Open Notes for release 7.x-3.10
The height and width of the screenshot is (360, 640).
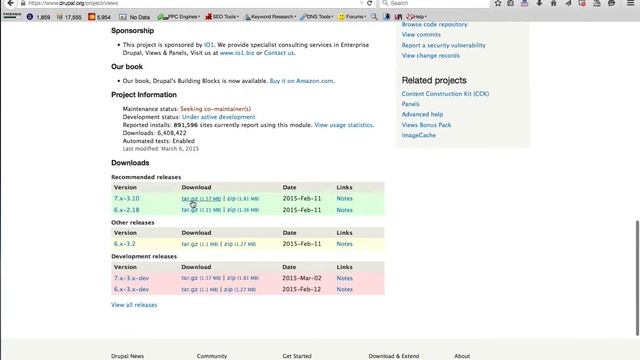344,198
